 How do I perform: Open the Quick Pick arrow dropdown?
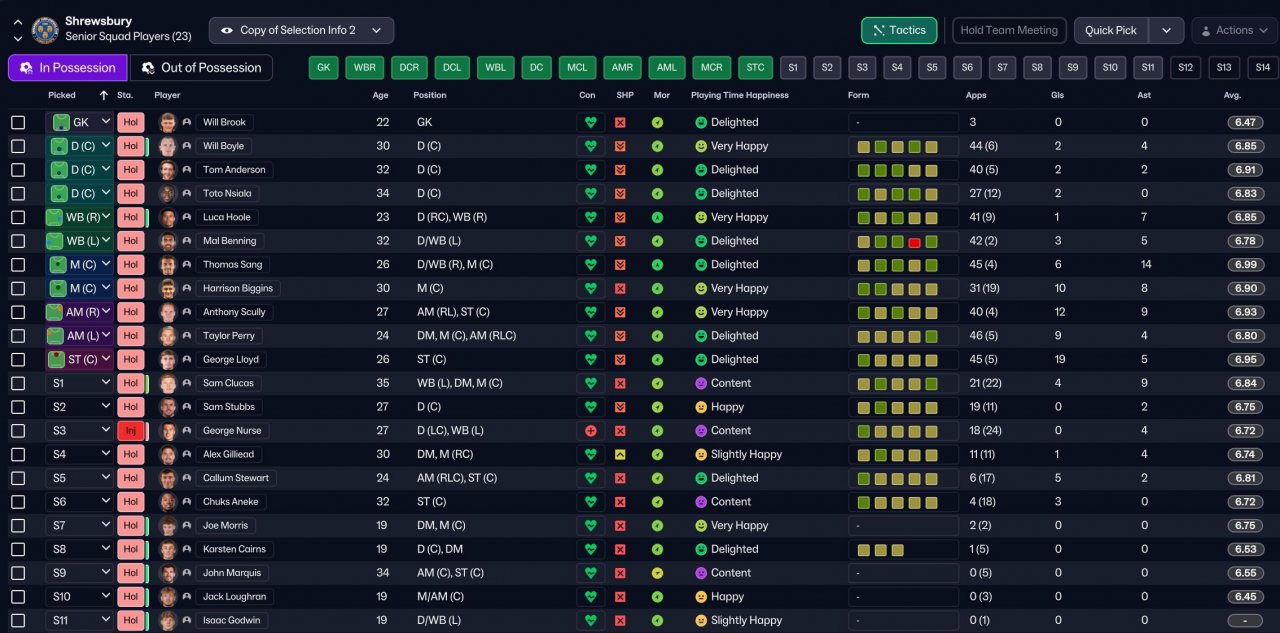[x=1167, y=30]
